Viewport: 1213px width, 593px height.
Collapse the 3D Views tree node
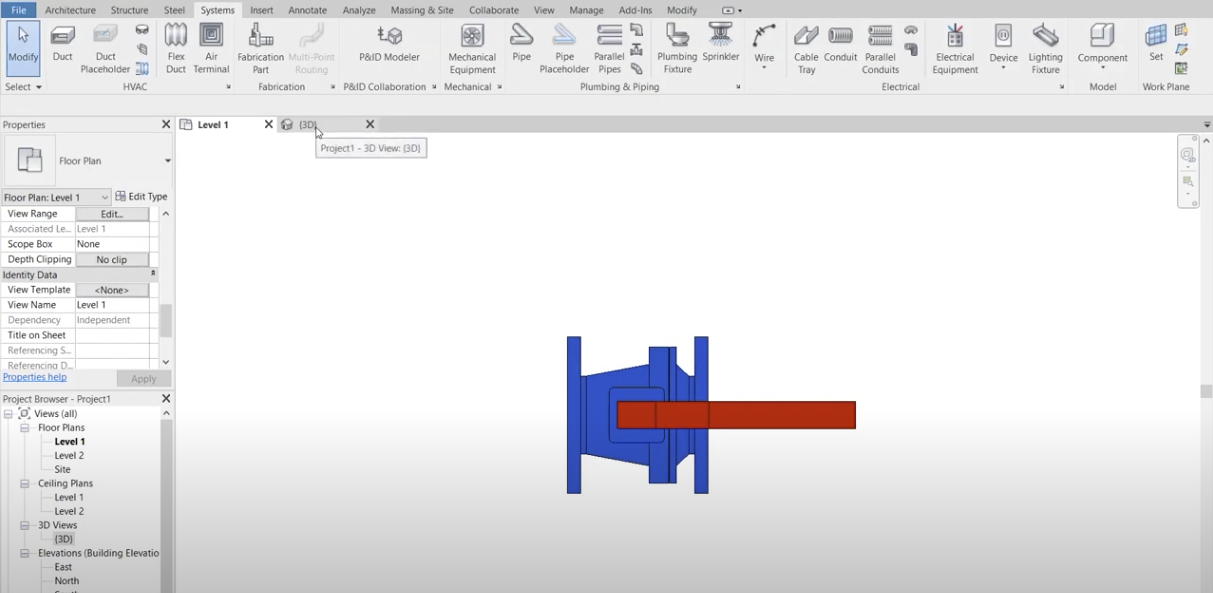25,525
